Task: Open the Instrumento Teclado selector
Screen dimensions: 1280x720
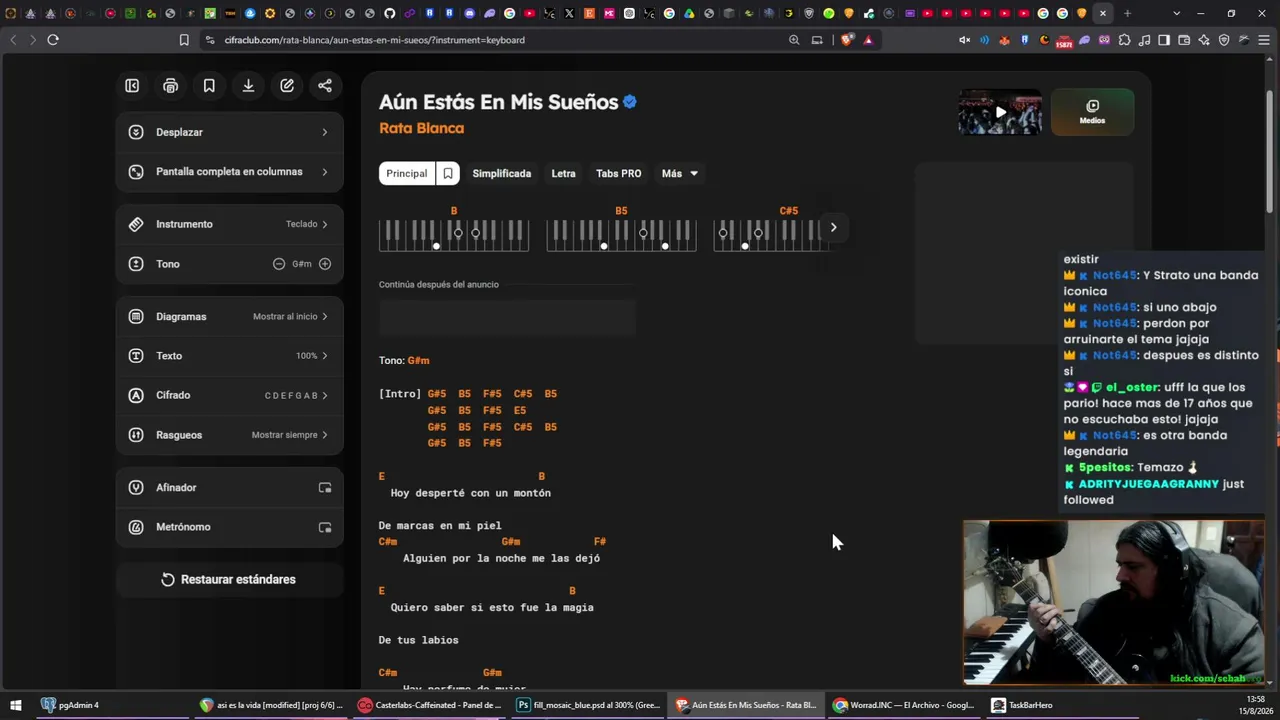Action: point(230,224)
